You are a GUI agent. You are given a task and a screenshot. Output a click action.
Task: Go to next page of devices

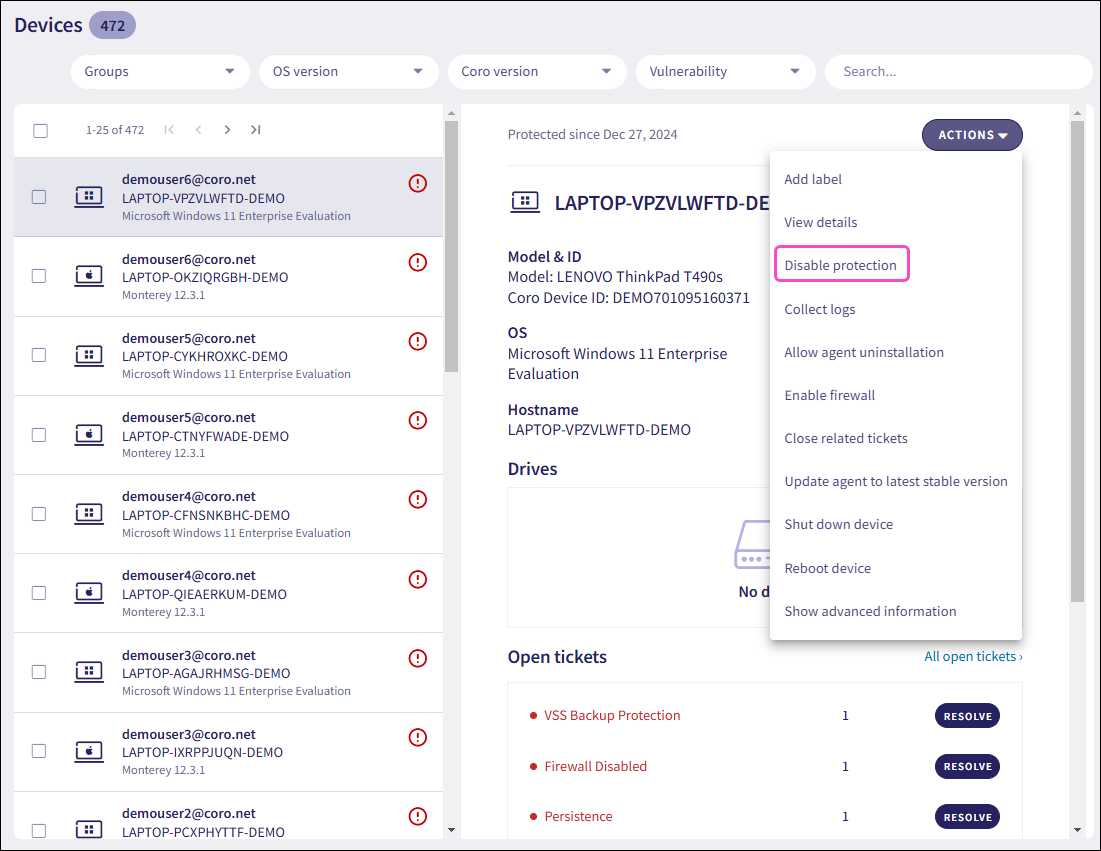(227, 130)
